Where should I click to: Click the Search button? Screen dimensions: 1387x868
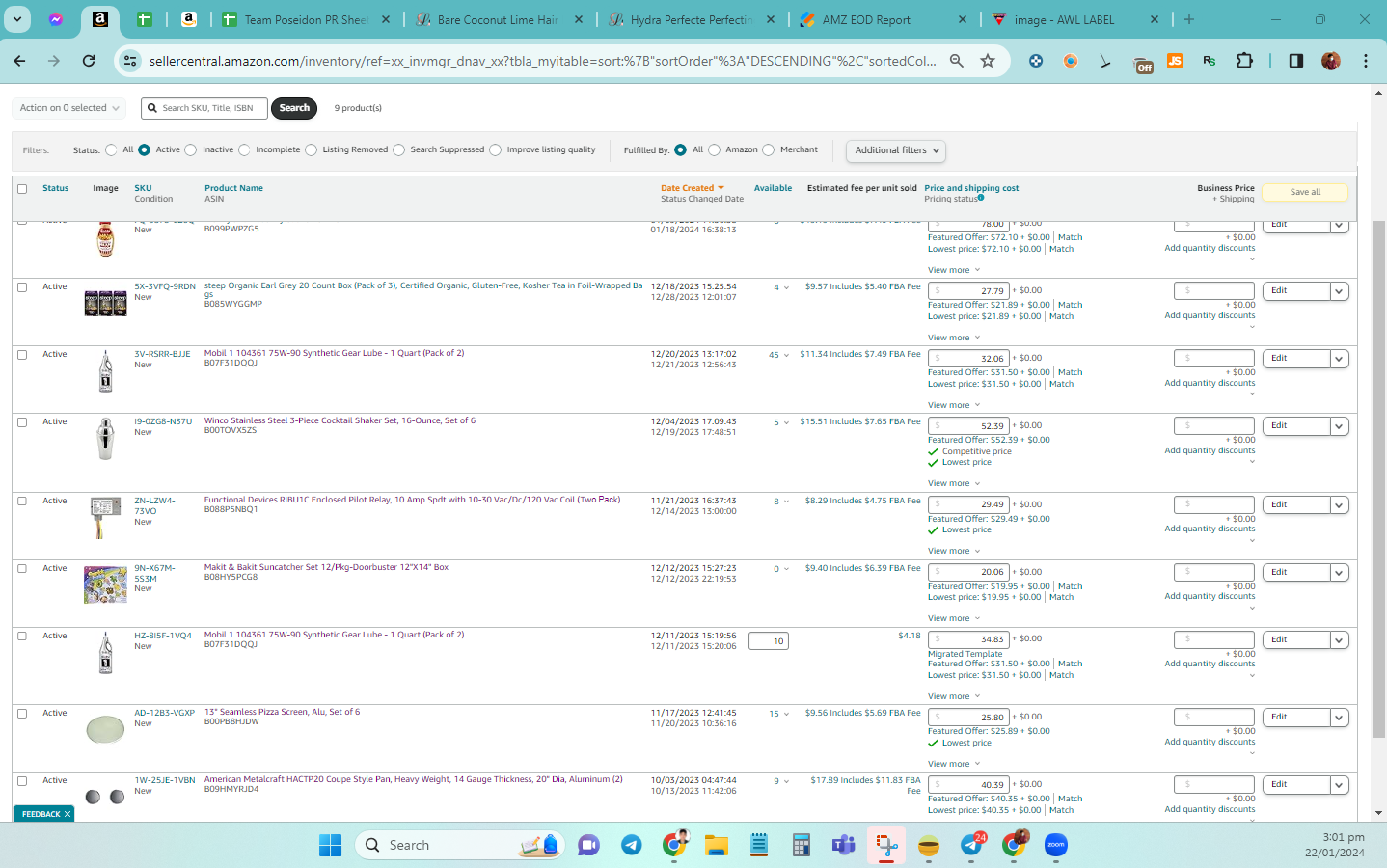(x=294, y=108)
